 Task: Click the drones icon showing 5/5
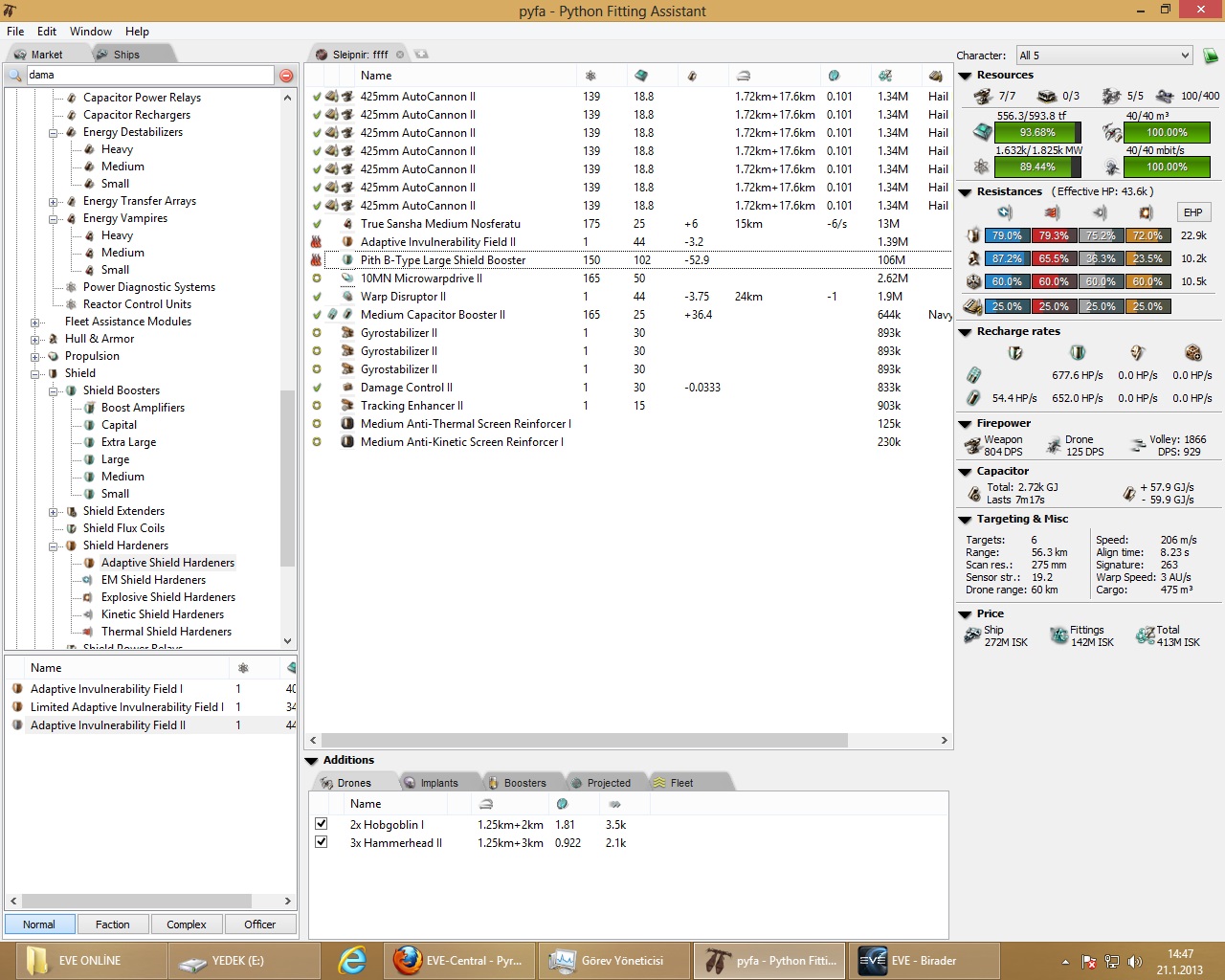[x=1111, y=96]
